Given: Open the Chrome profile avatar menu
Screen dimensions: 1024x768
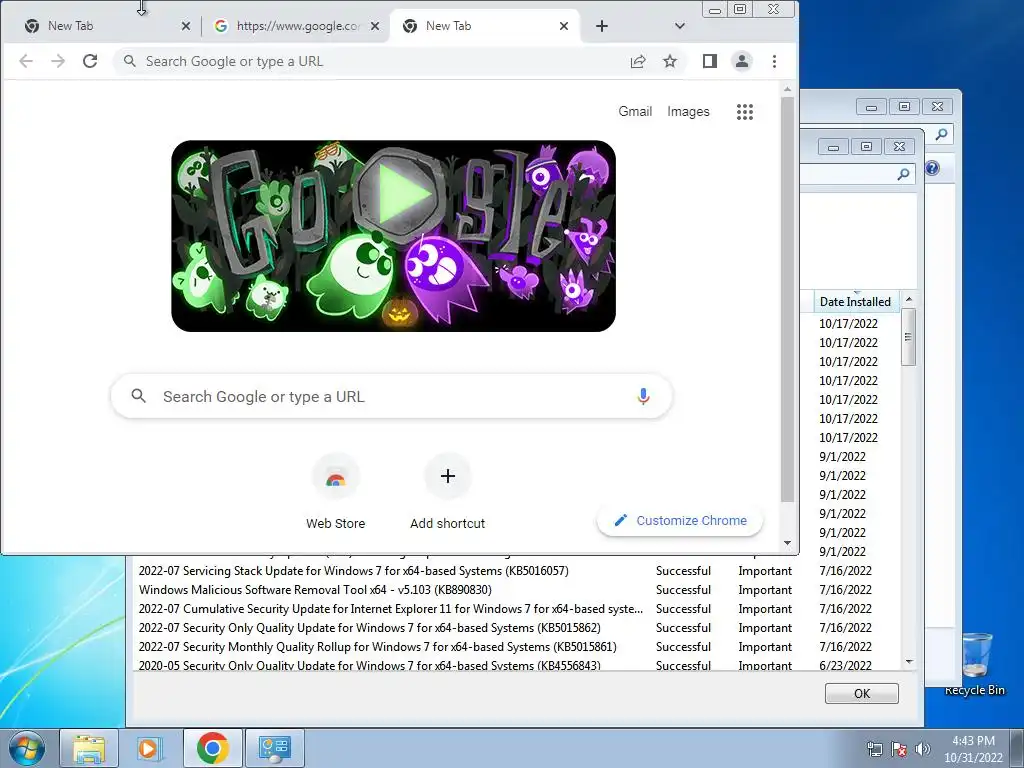Looking at the screenshot, I should coord(742,61).
